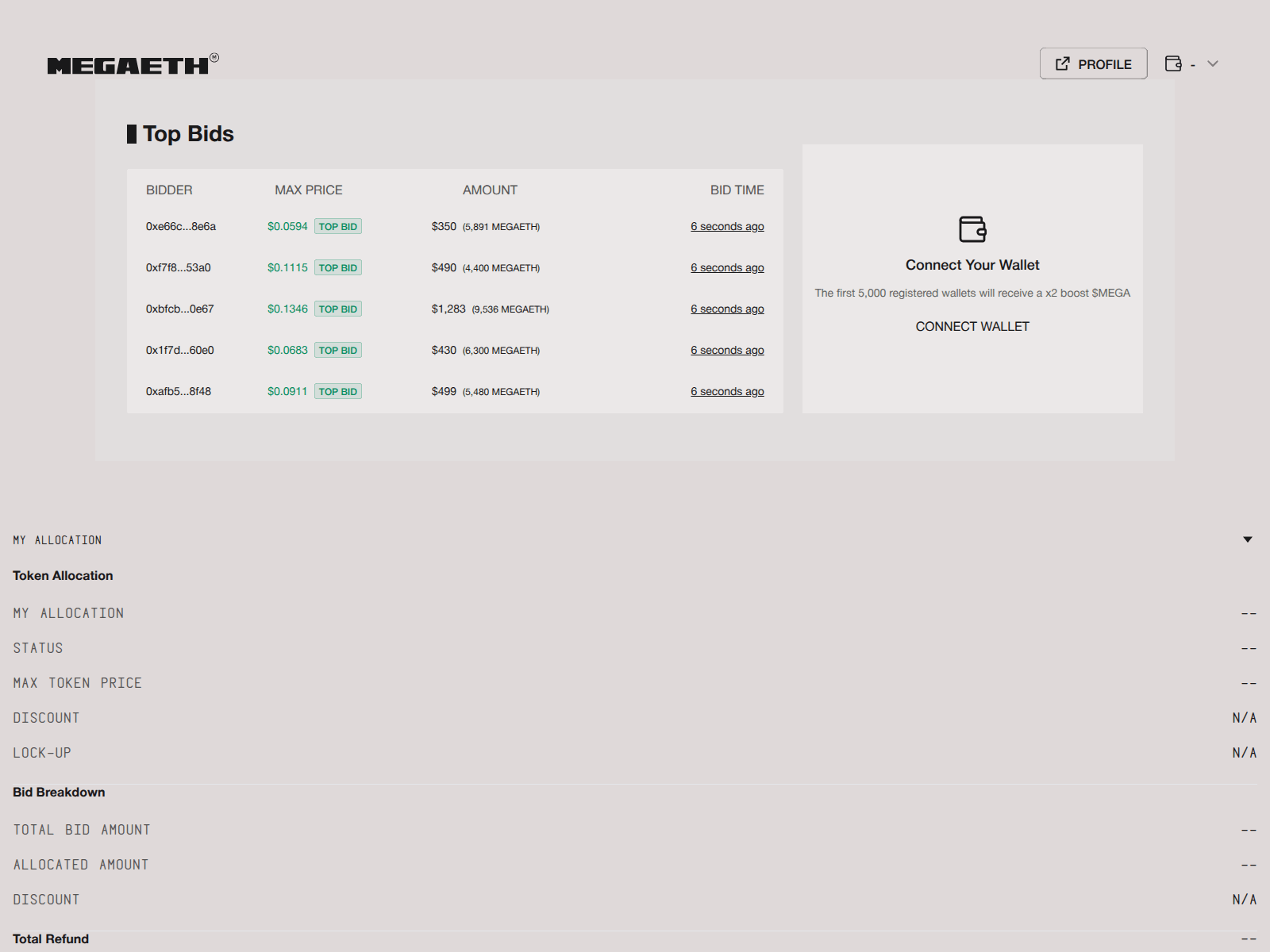
Task: Click the BID TIME column header
Action: 737,190
